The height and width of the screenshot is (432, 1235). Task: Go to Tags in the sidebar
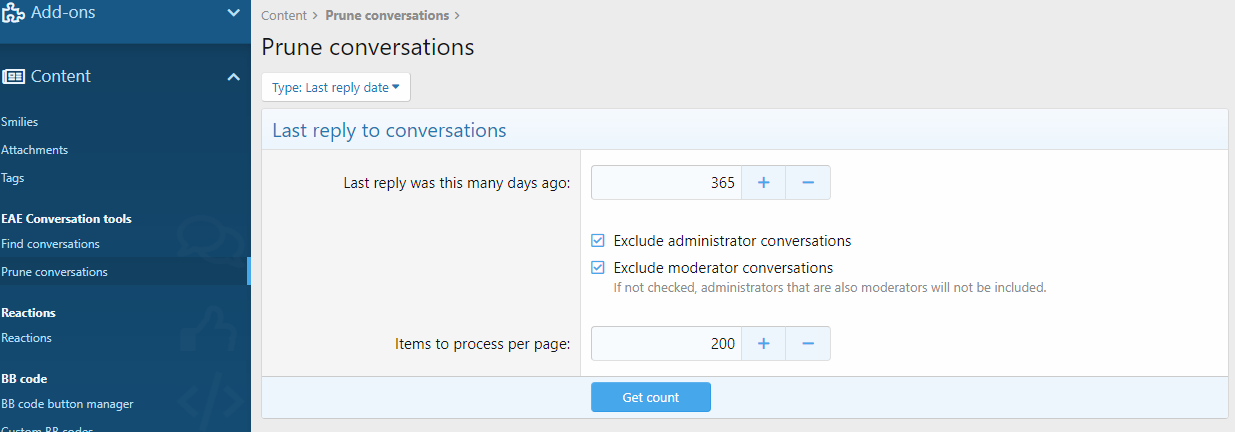coord(13,178)
